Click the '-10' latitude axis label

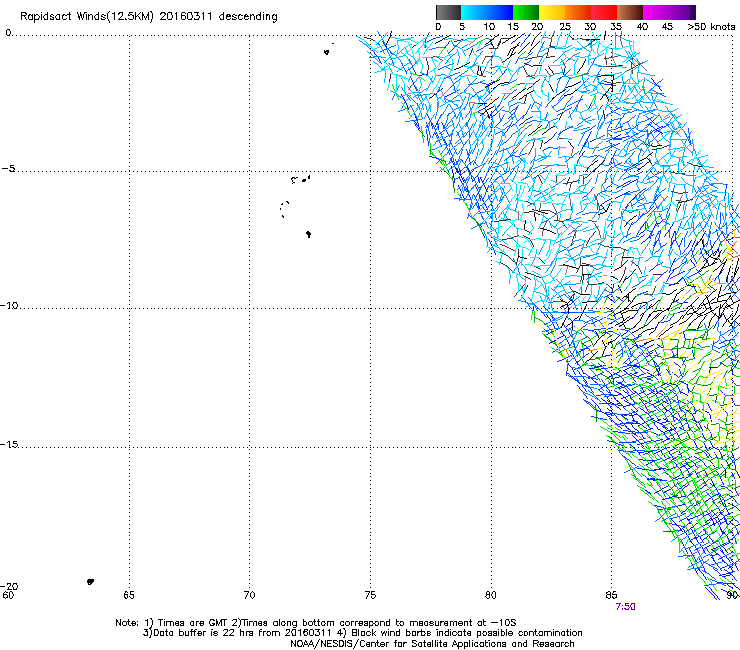point(9,305)
